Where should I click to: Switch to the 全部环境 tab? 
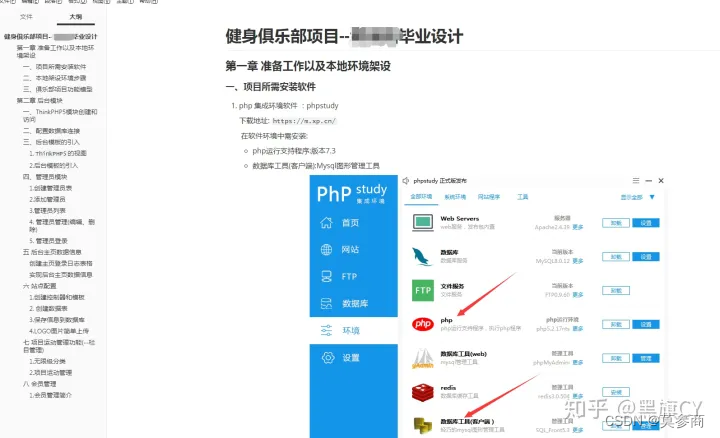(x=421, y=197)
